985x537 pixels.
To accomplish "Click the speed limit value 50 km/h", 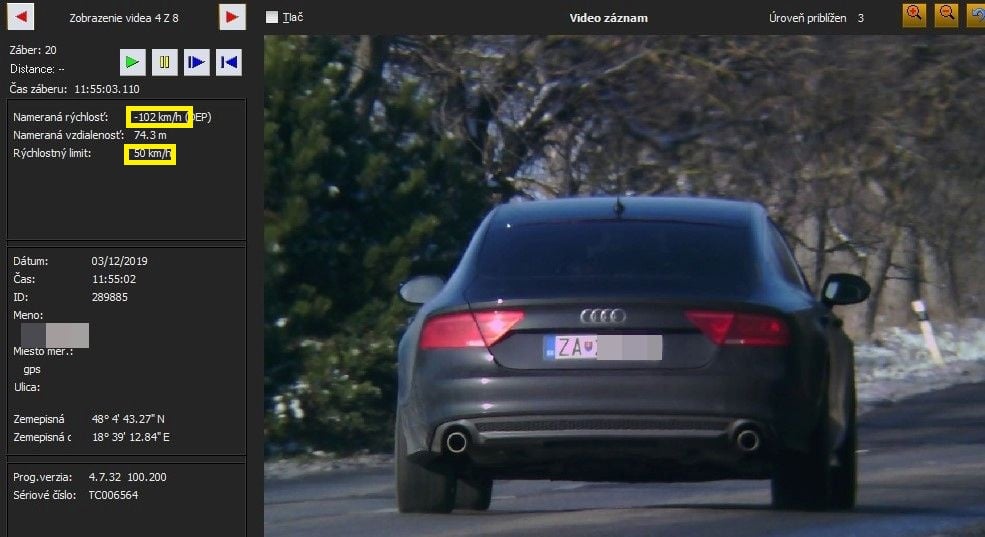I will pyautogui.click(x=150, y=154).
